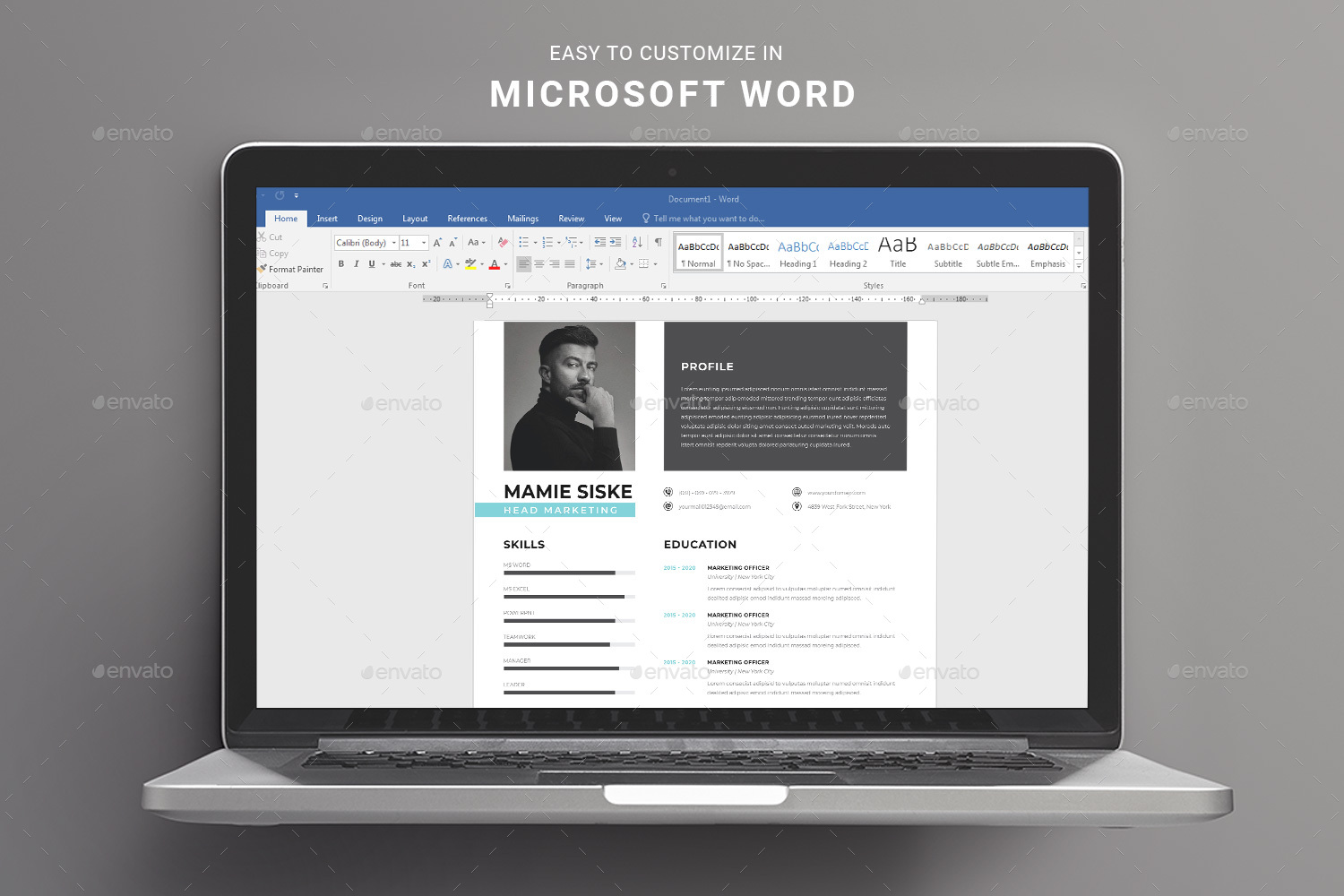
Task: Toggle justified text alignment
Action: pos(570,263)
